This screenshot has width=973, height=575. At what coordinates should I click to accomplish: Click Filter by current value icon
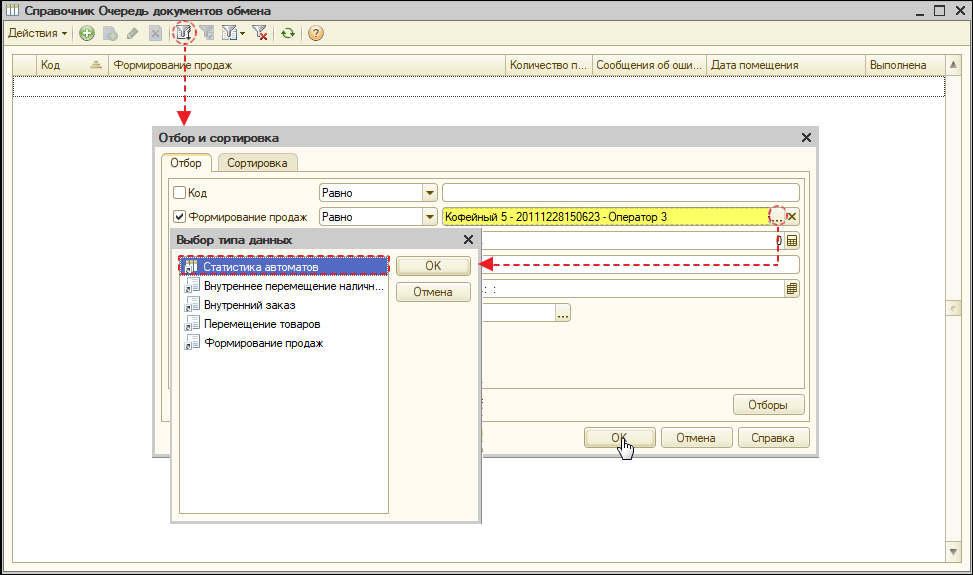pyautogui.click(x=207, y=33)
